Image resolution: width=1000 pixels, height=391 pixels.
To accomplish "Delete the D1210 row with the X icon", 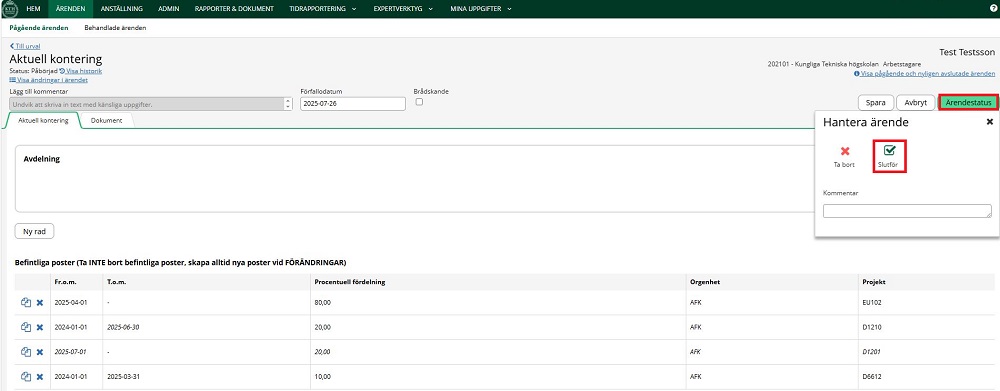I will point(40,327).
